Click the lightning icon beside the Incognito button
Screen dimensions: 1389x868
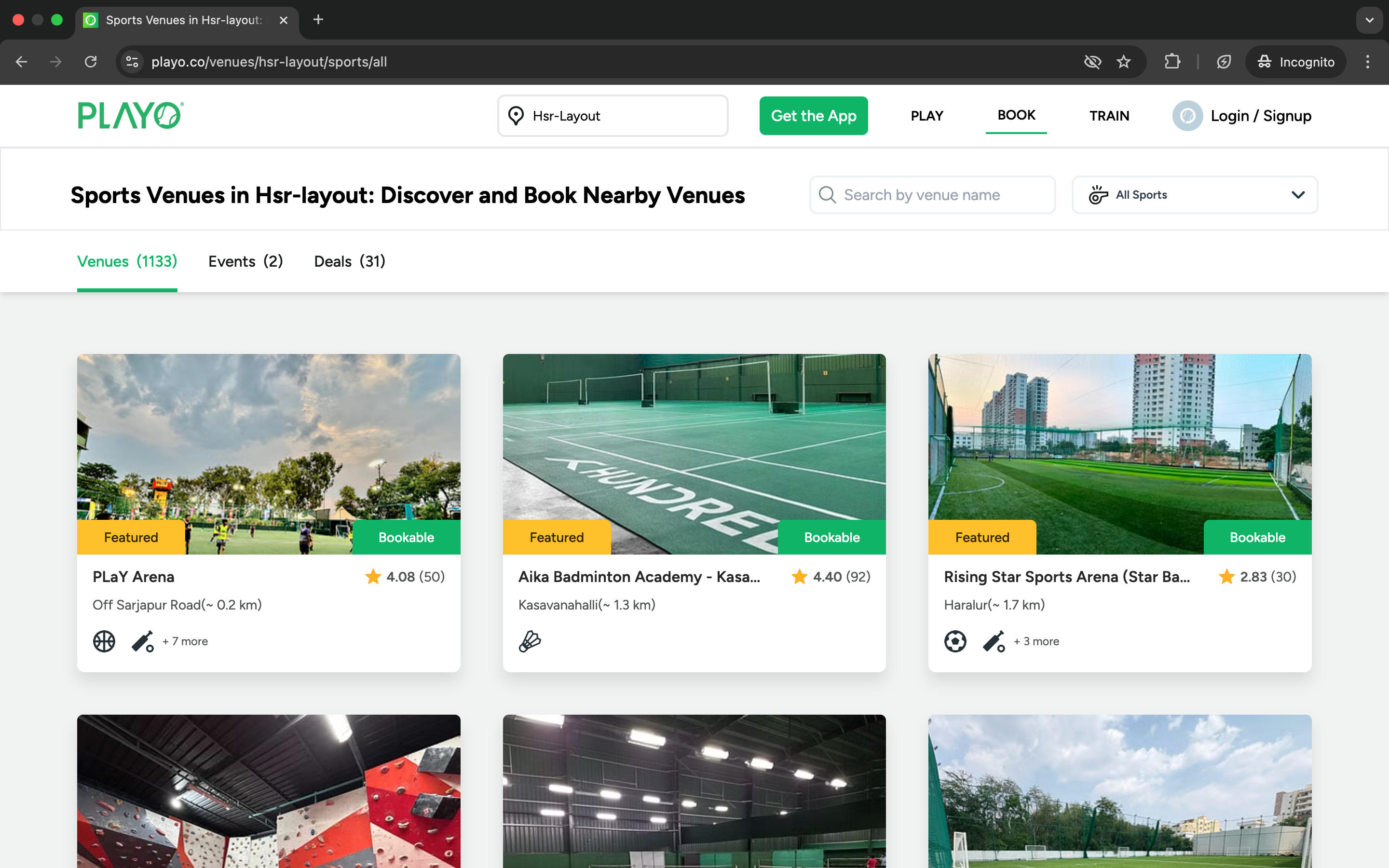(1224, 62)
